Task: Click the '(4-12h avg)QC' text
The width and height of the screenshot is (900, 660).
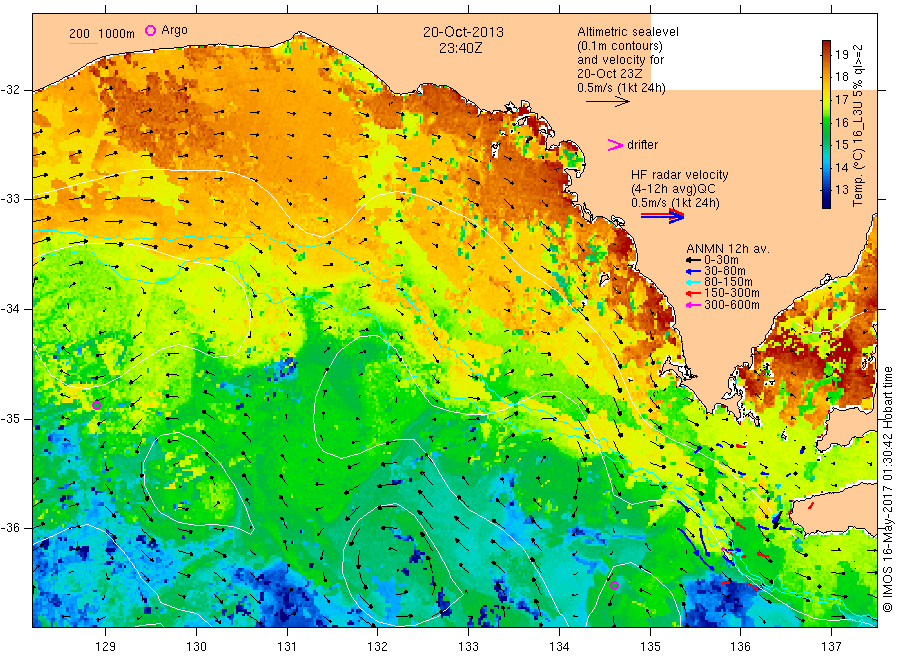Action: [x=673, y=189]
